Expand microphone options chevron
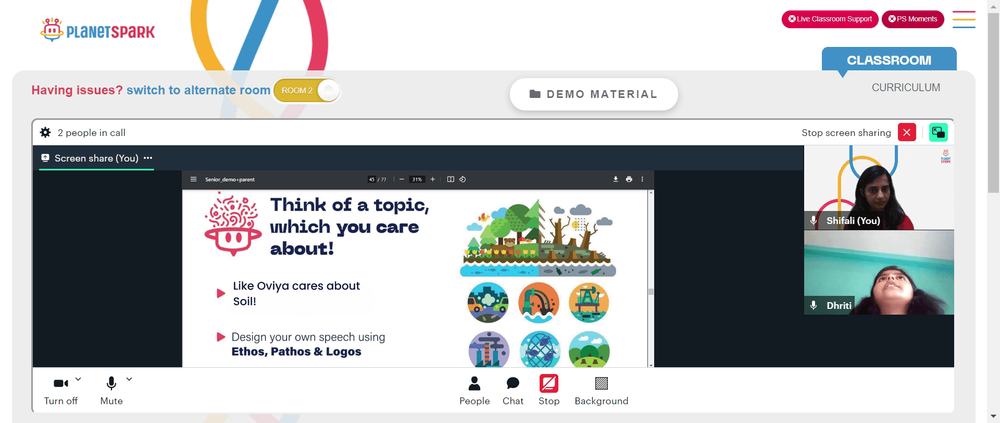The height and width of the screenshot is (423, 1000). tap(129, 379)
